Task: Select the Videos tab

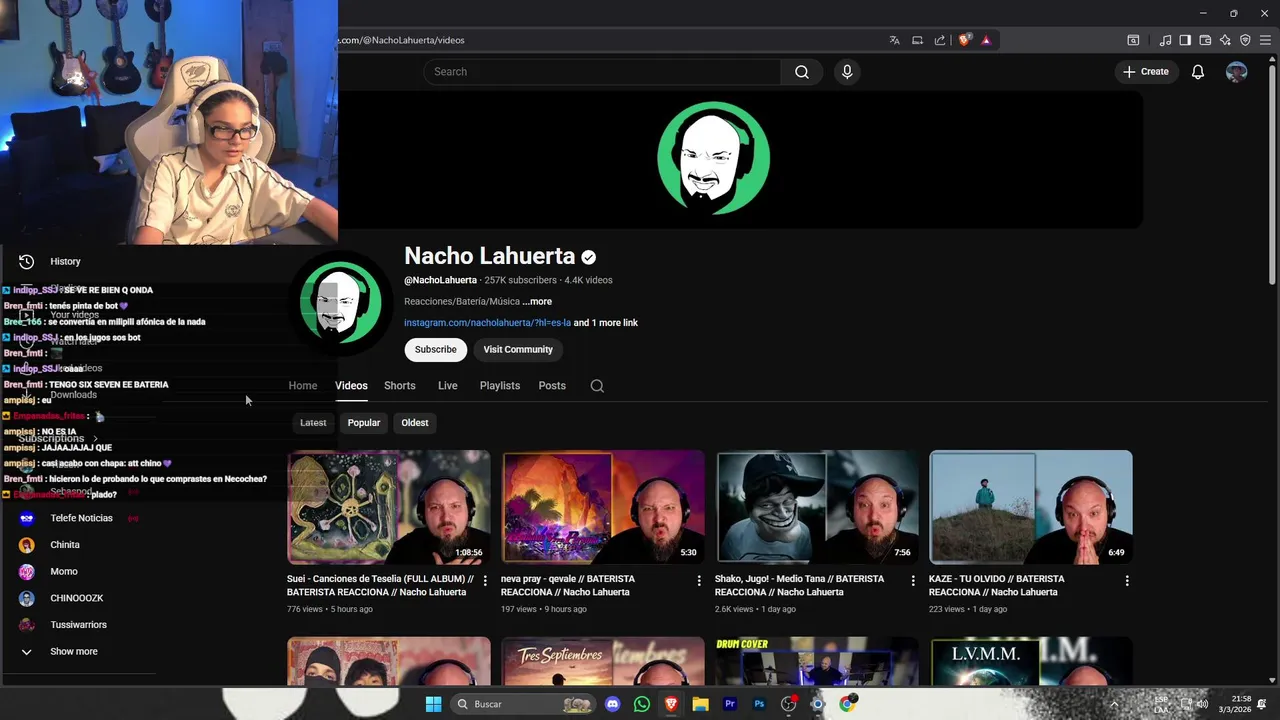Action: (x=351, y=386)
